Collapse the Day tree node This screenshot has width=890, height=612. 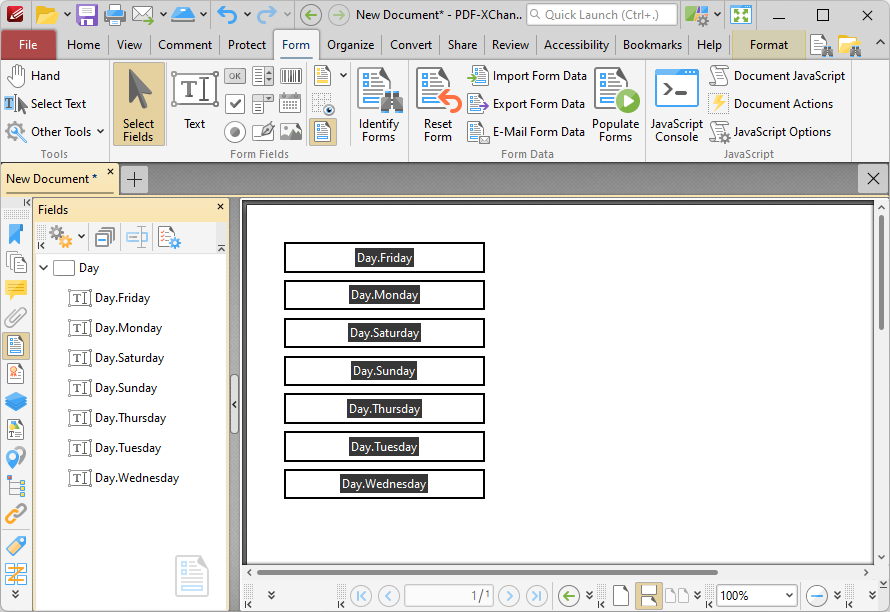(x=44, y=267)
